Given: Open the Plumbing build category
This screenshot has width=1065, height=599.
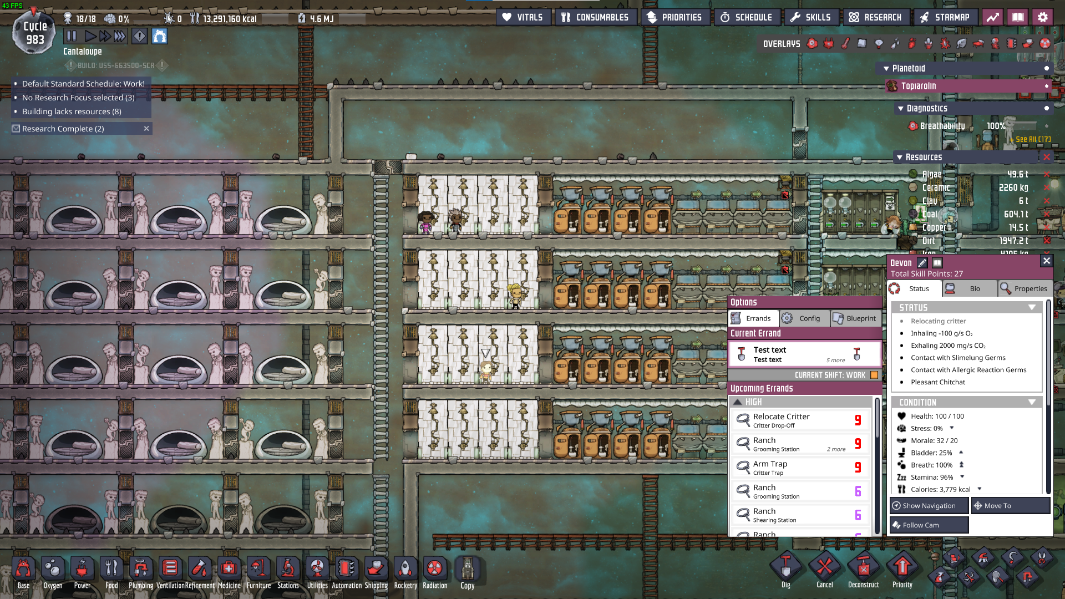Looking at the screenshot, I should tap(141, 568).
